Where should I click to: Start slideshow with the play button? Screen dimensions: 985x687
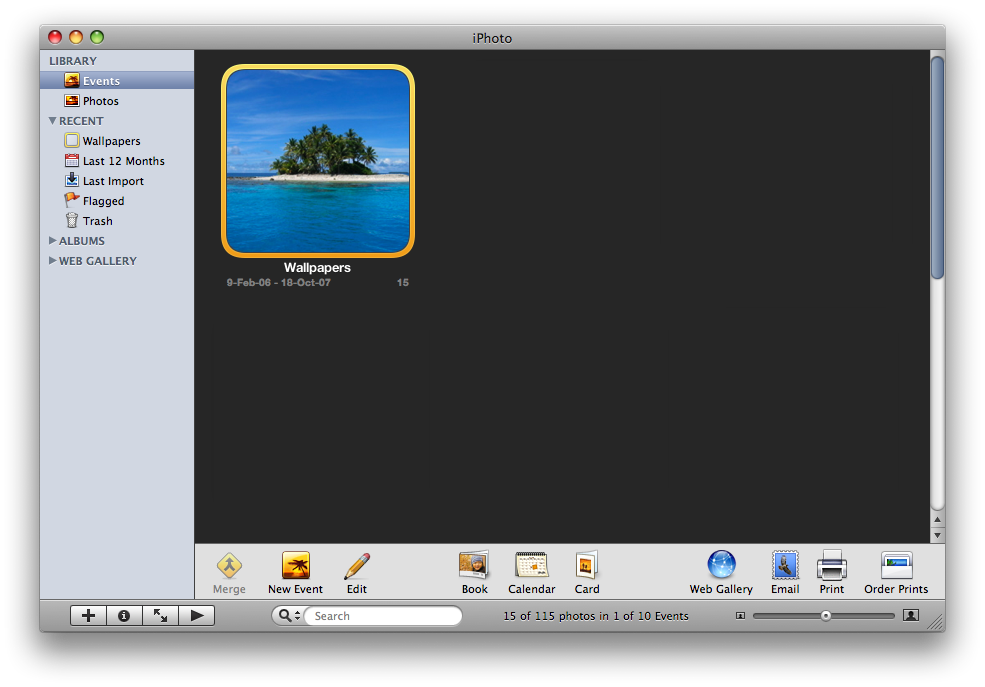(x=196, y=616)
